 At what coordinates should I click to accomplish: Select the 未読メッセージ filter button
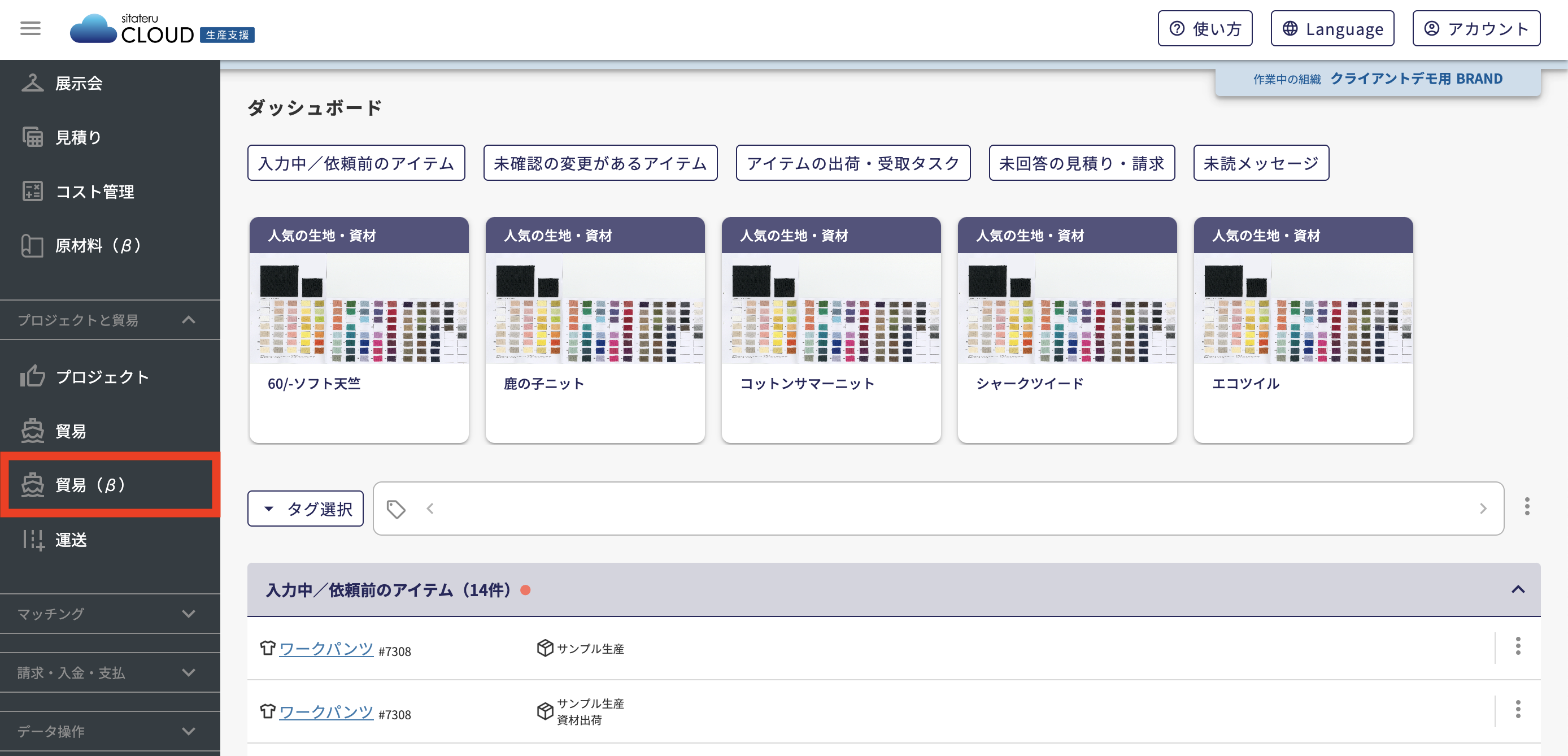click(x=1261, y=163)
